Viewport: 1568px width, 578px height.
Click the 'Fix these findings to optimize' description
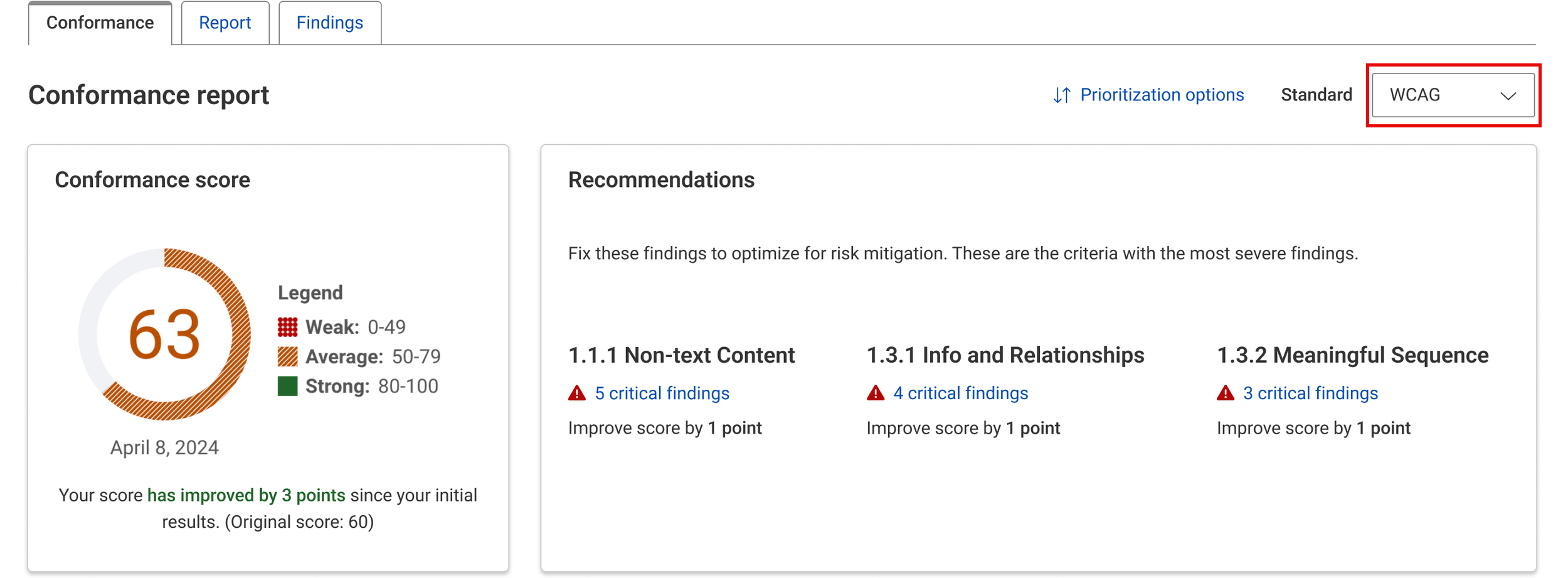[963, 254]
